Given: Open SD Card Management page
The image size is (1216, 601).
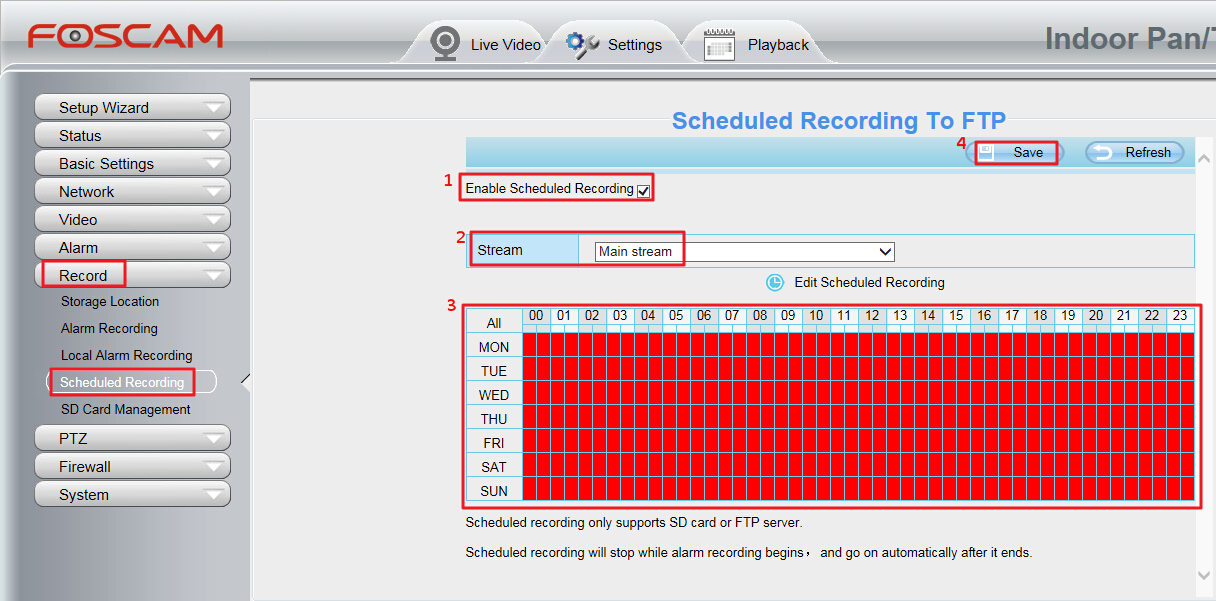Looking at the screenshot, I should (125, 409).
